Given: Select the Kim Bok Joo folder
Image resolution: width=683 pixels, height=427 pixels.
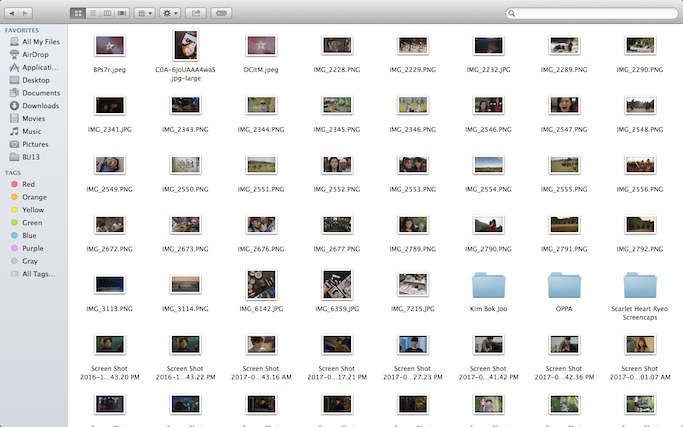Looking at the screenshot, I should click(488, 285).
